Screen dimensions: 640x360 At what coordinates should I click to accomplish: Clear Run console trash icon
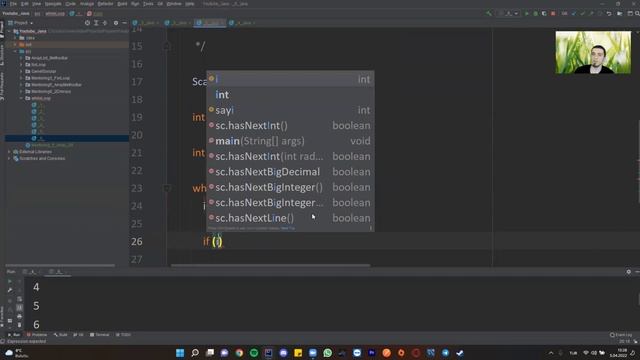click(19, 325)
